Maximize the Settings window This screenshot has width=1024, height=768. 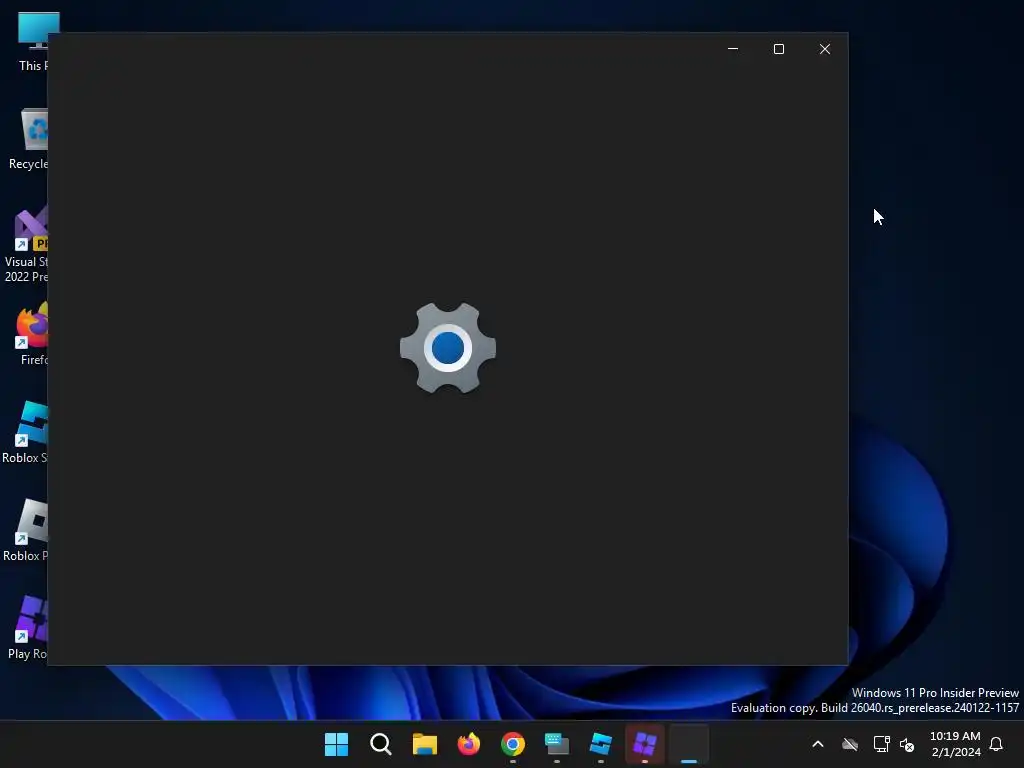(778, 49)
